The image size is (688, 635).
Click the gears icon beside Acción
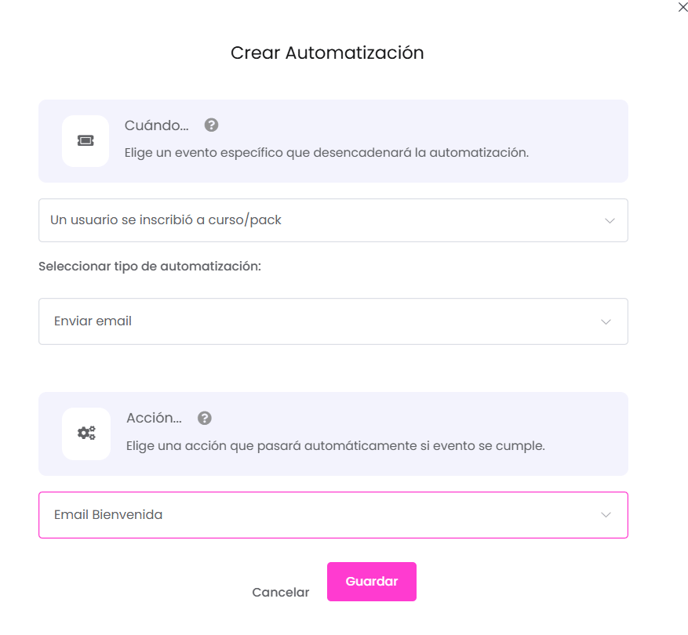pyautogui.click(x=86, y=433)
